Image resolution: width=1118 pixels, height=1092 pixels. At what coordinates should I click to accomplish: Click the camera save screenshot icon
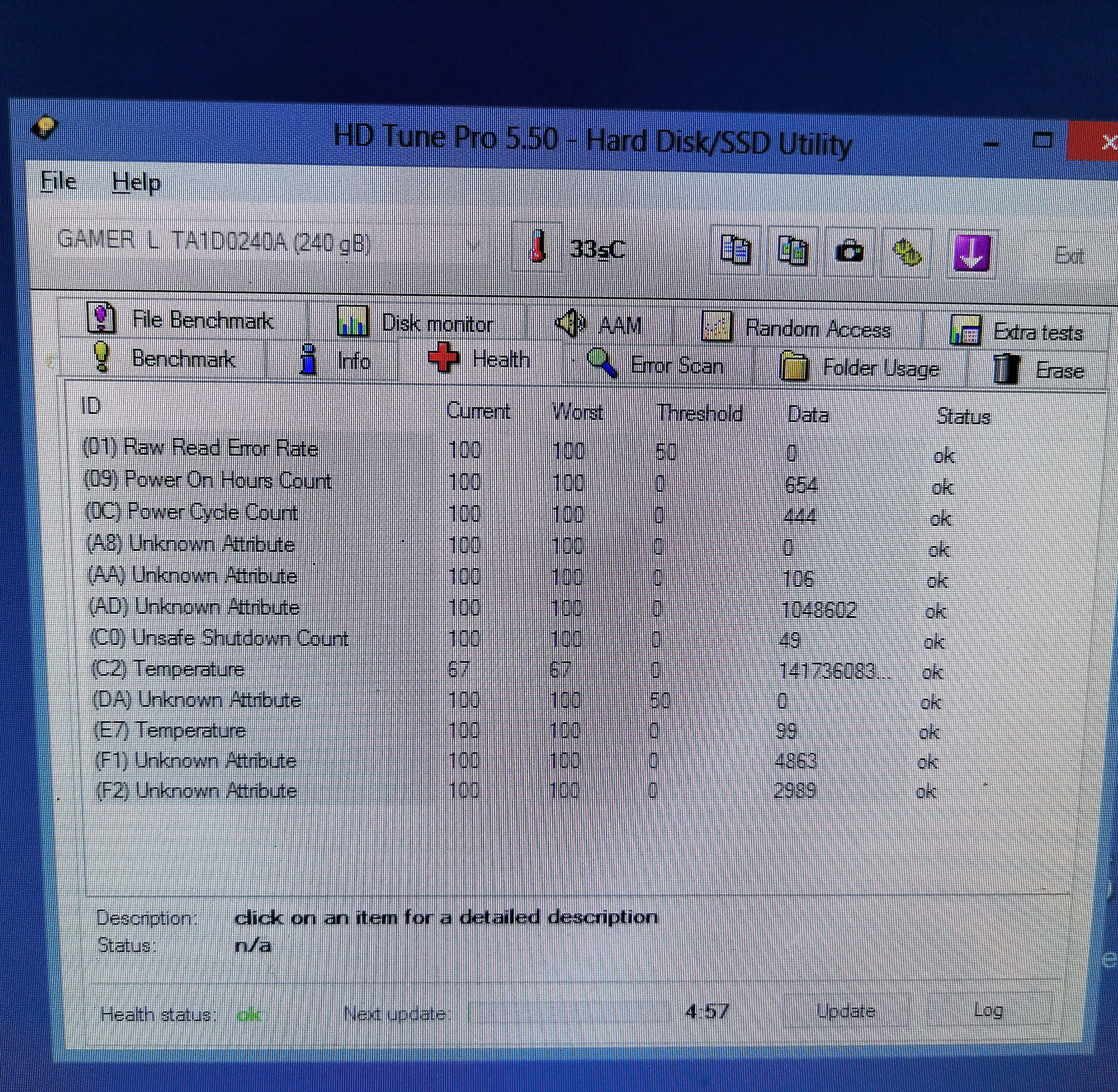point(850,252)
